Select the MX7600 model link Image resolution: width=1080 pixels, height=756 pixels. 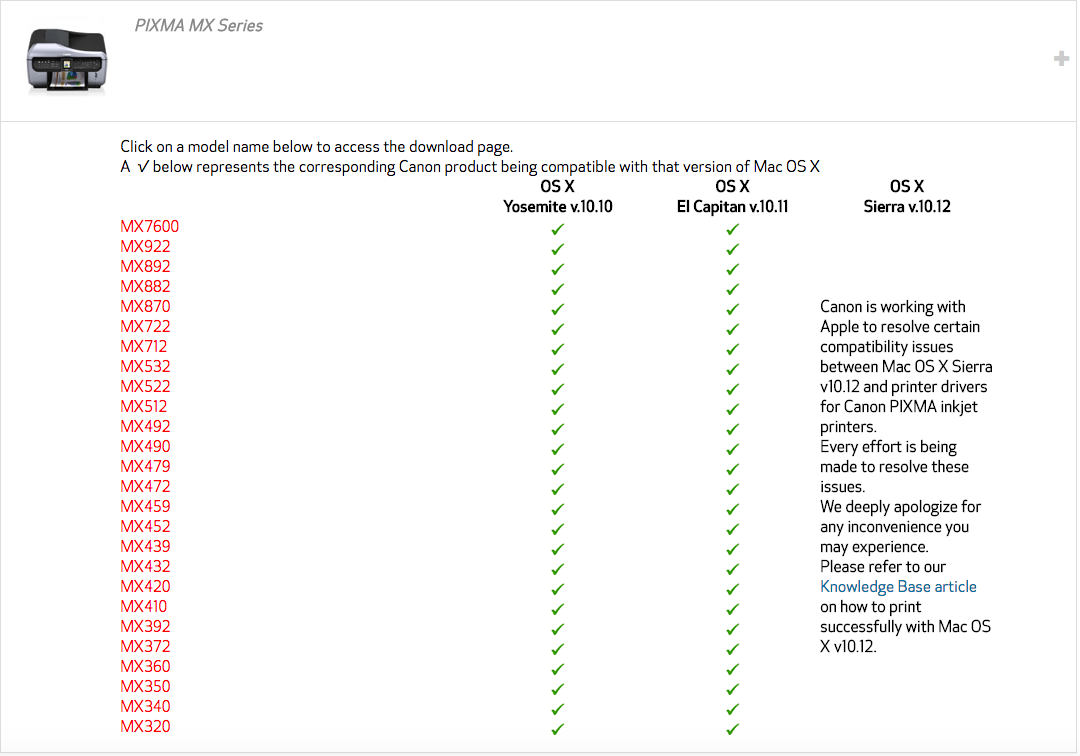pos(149,226)
